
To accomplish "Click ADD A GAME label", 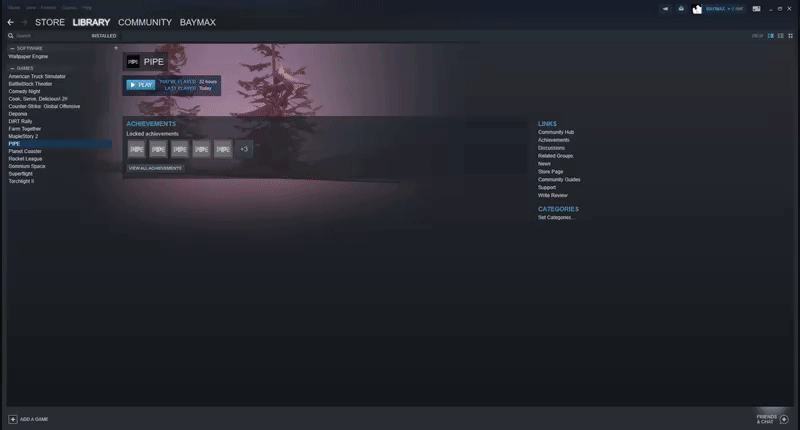I will [x=34, y=419].
